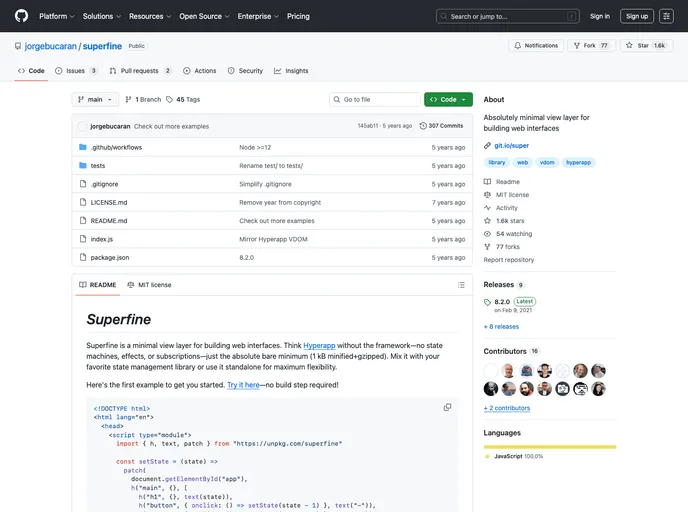Fork the superfine repository
The image size is (688, 512).
[x=591, y=46]
